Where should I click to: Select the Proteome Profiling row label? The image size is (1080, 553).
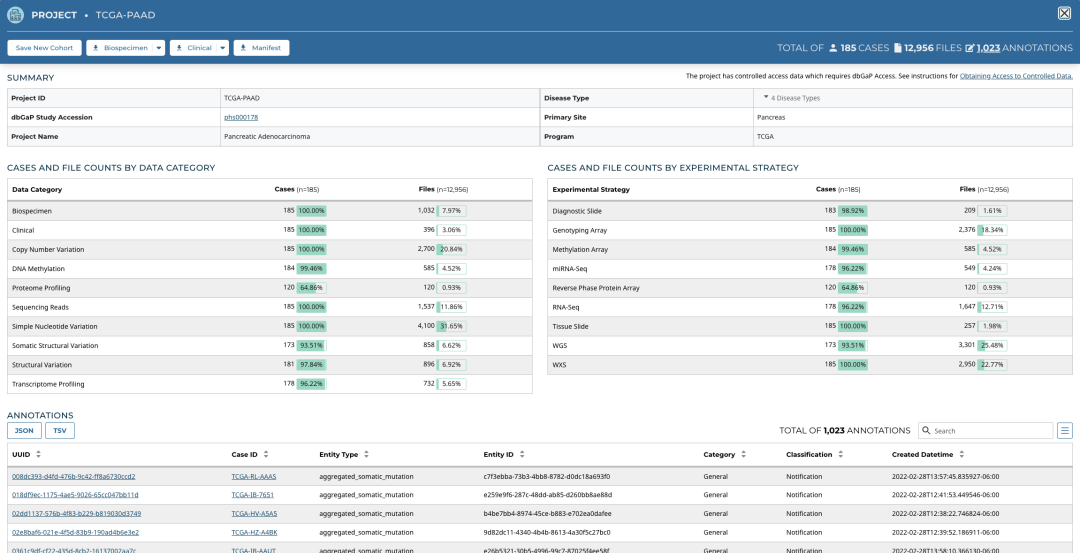coord(41,288)
